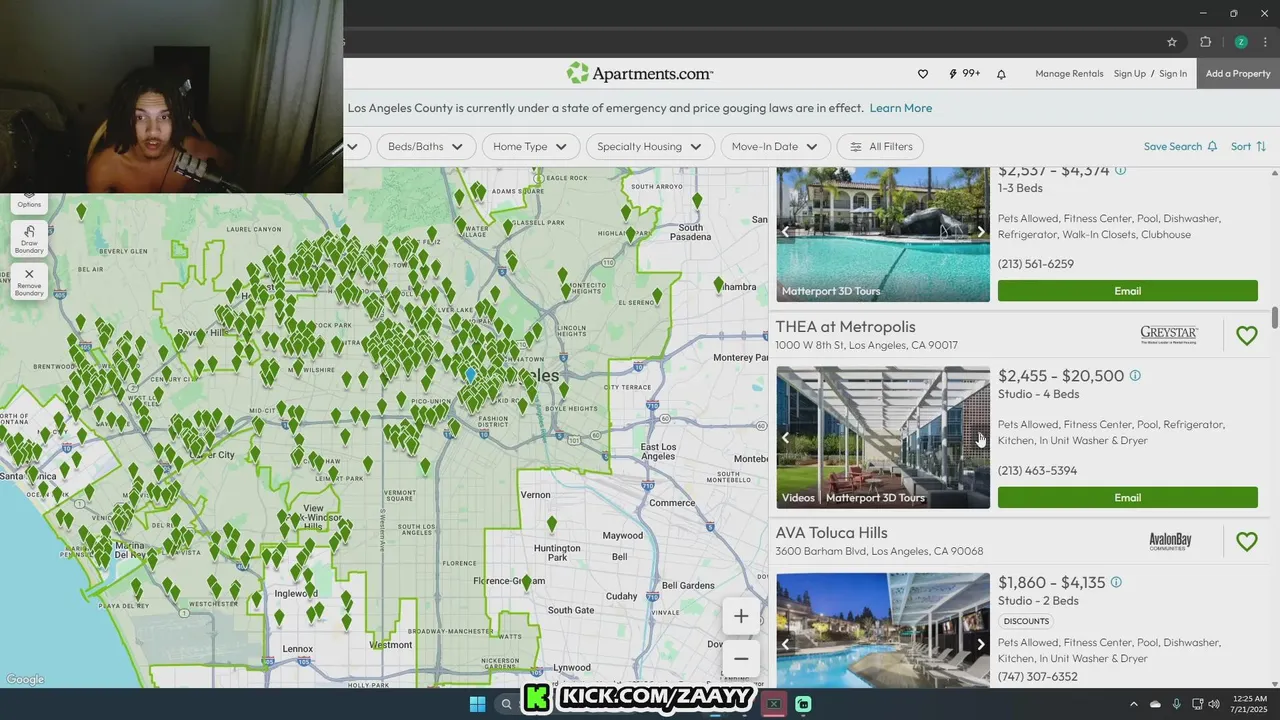Favorite AVA Toluca Hills with heart
The width and height of the screenshot is (1280, 720).
(1246, 542)
